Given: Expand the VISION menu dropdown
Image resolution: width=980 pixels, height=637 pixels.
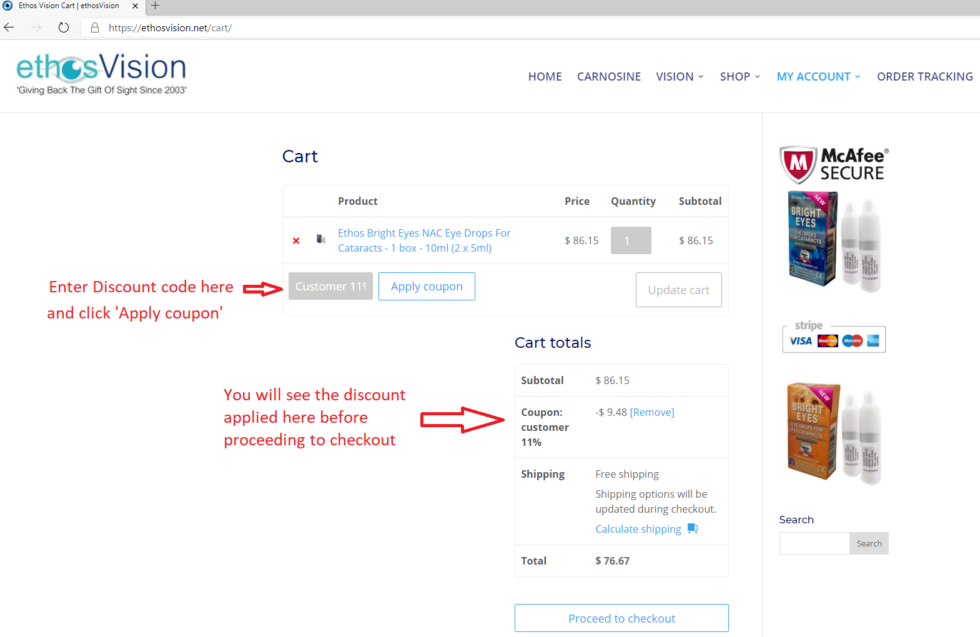Looking at the screenshot, I should tap(679, 77).
